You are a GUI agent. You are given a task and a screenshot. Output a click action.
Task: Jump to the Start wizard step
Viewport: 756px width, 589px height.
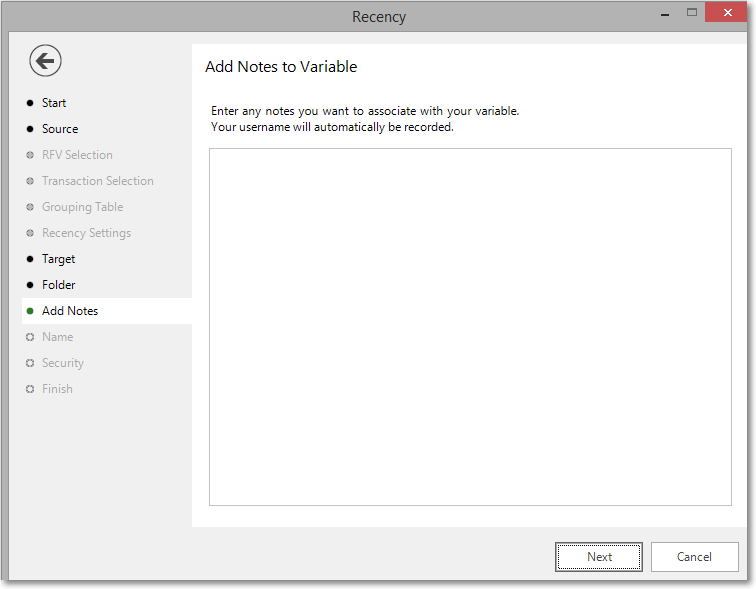[x=54, y=103]
